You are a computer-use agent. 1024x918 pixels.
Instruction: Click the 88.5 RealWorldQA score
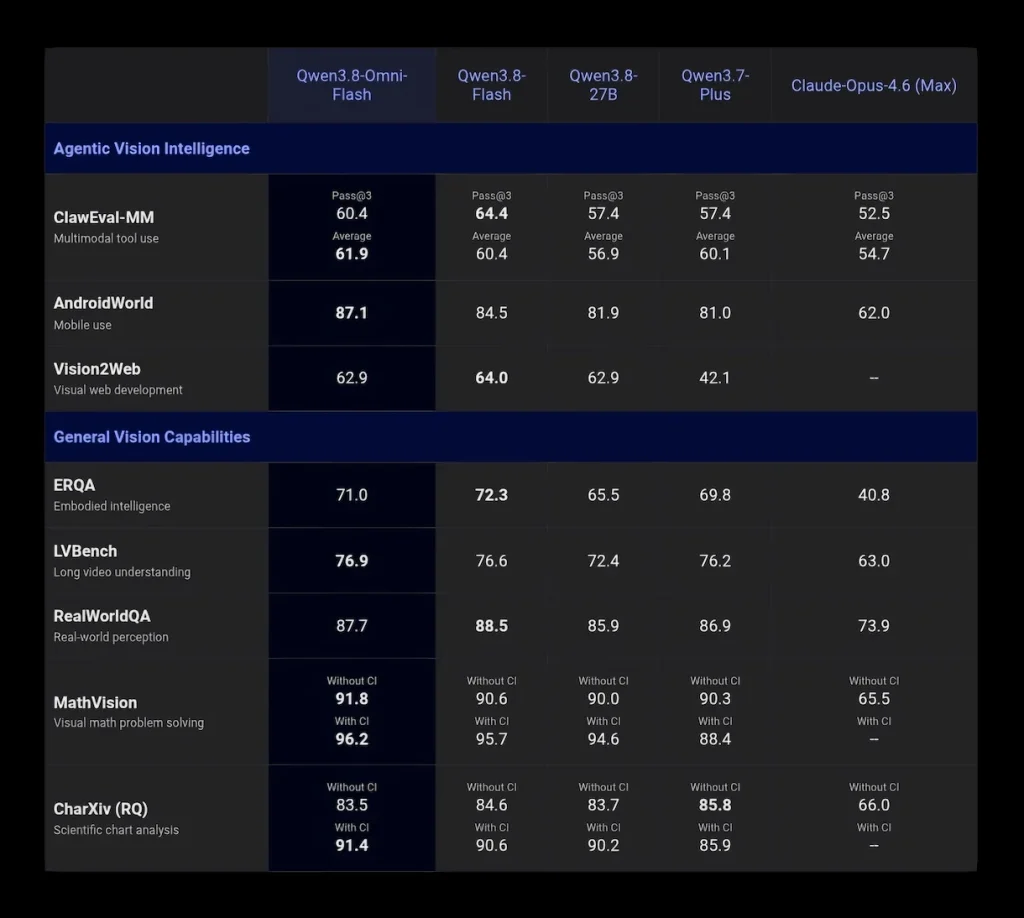(491, 625)
